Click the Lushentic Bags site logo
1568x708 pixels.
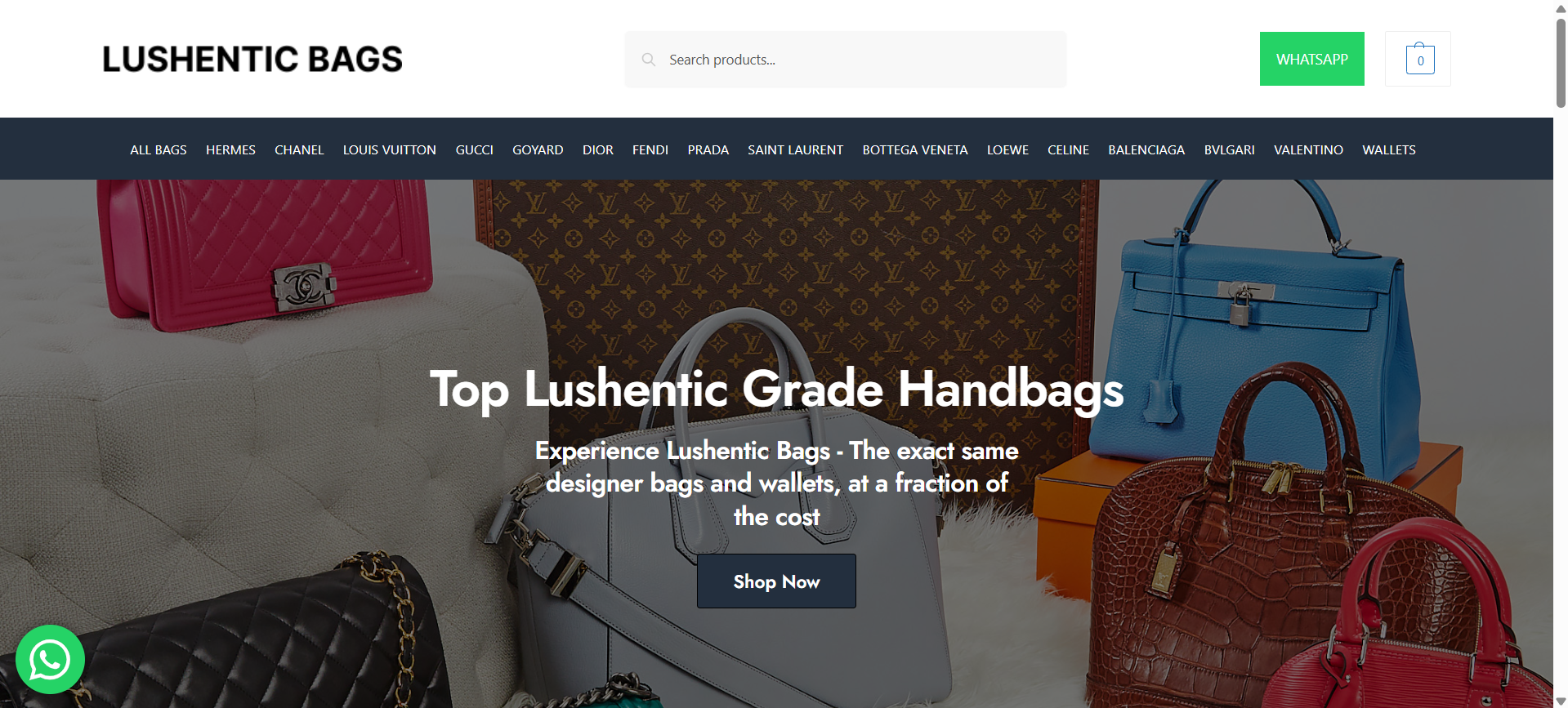(252, 59)
